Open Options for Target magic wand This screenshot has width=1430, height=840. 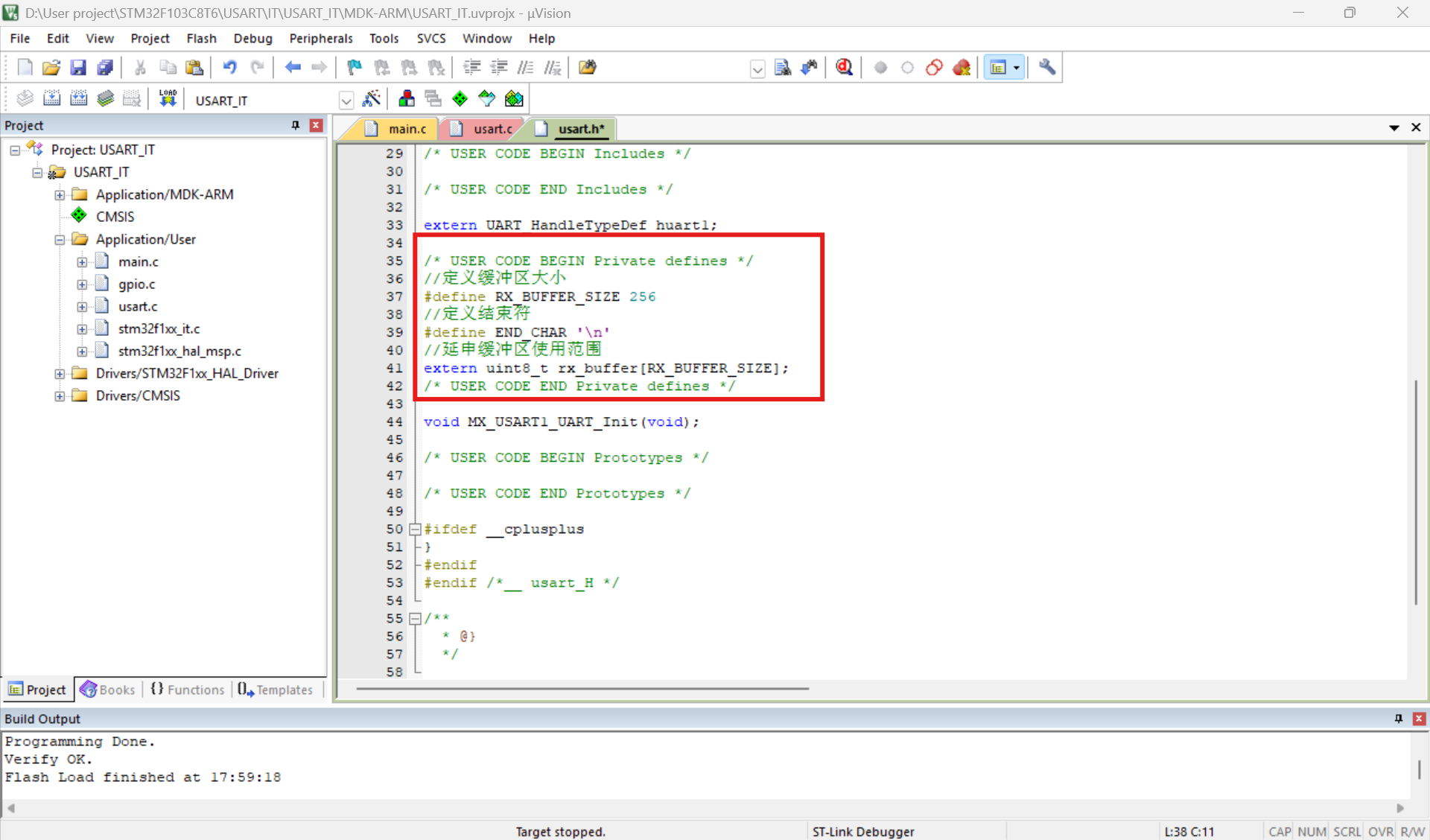(371, 99)
